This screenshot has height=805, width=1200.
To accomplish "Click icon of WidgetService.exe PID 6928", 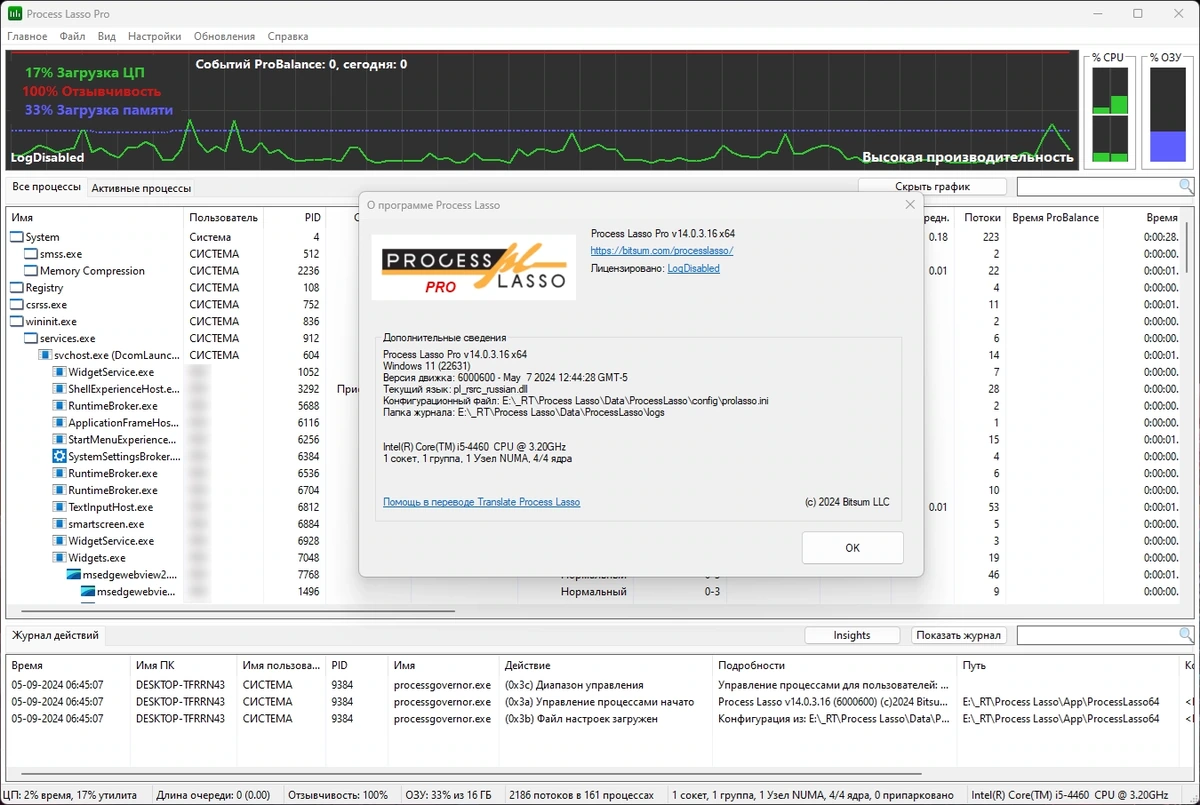I will click(x=59, y=541).
